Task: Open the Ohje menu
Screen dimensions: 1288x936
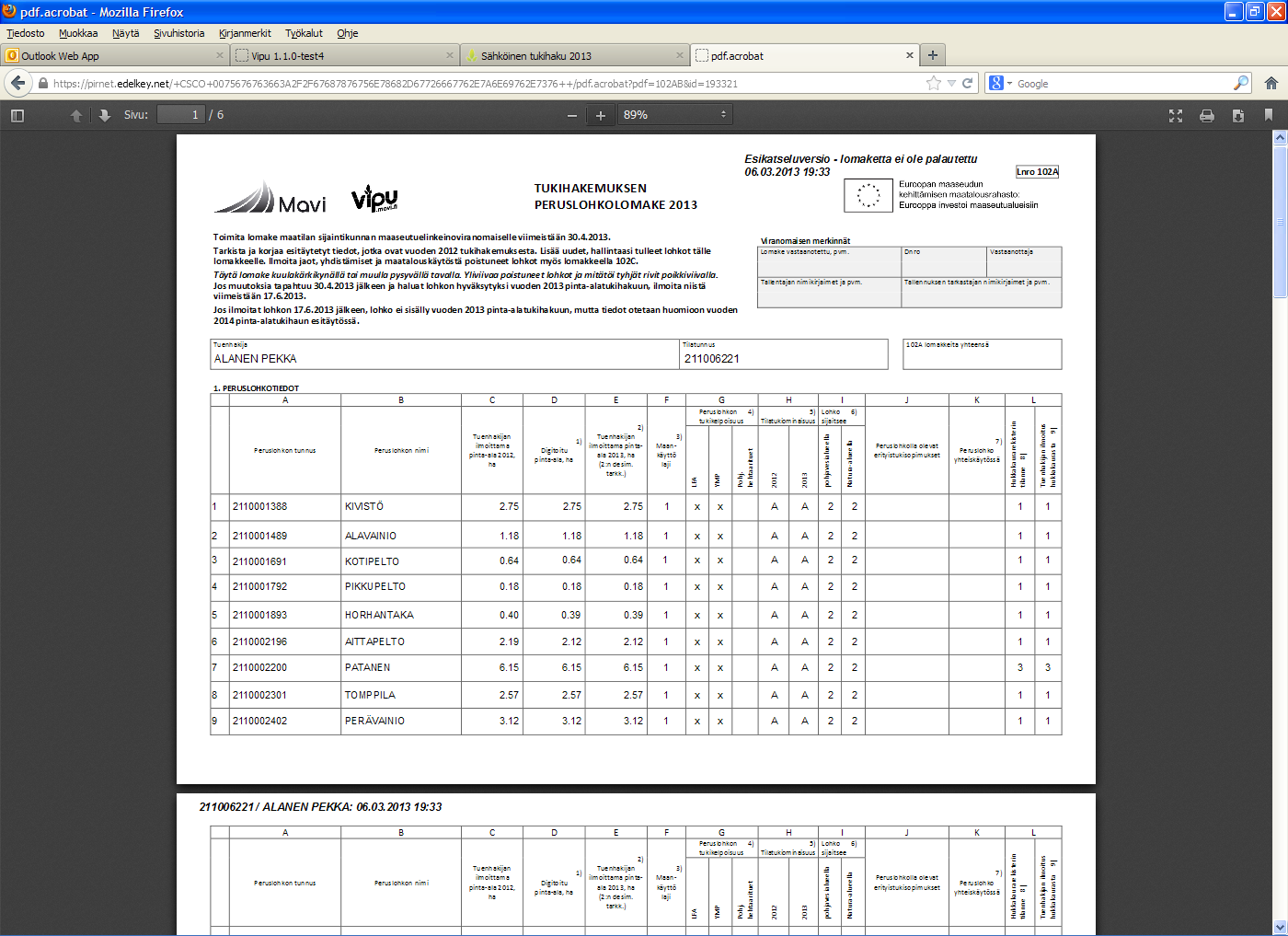Action: click(348, 33)
